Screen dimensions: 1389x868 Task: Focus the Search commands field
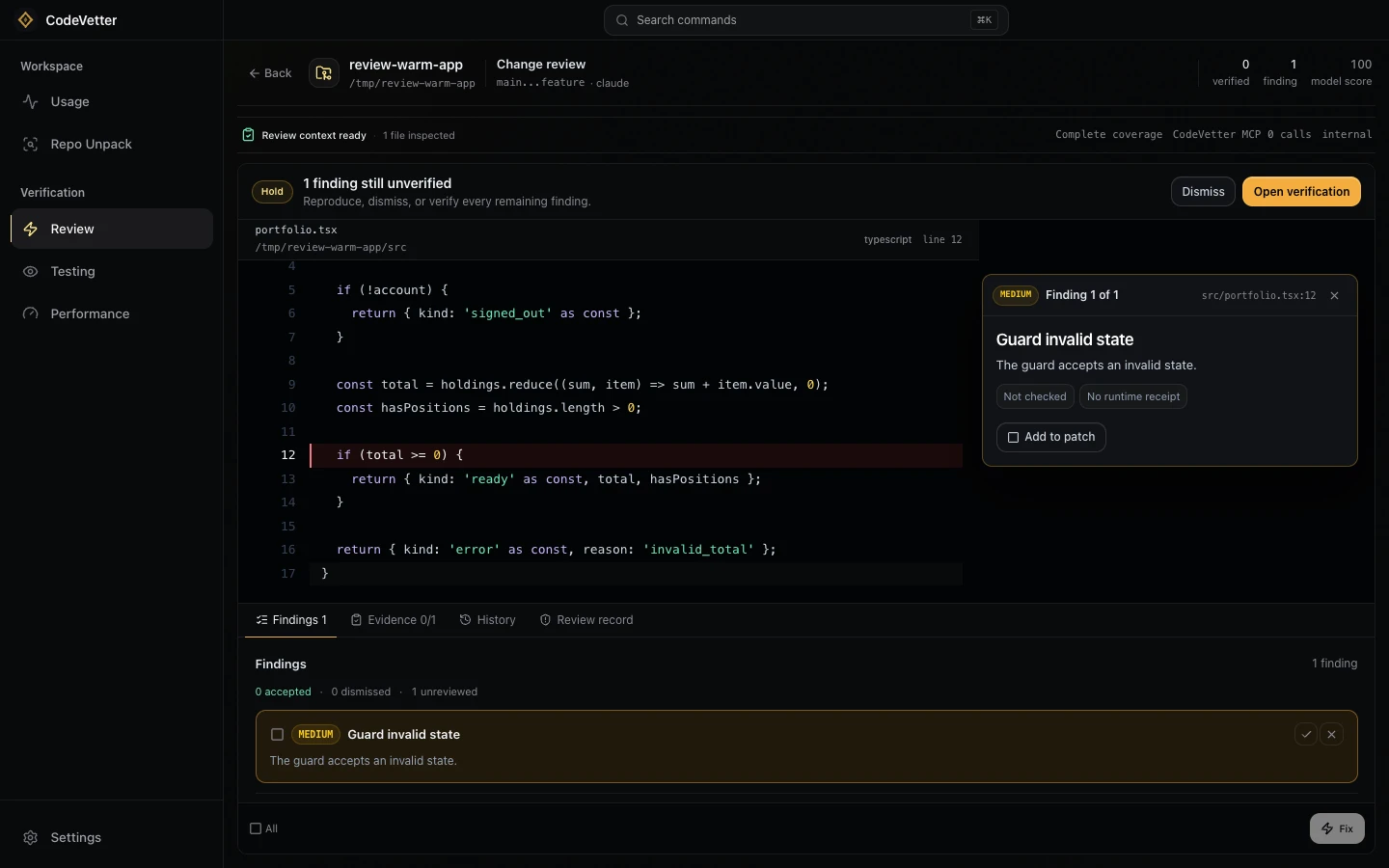coord(806,20)
